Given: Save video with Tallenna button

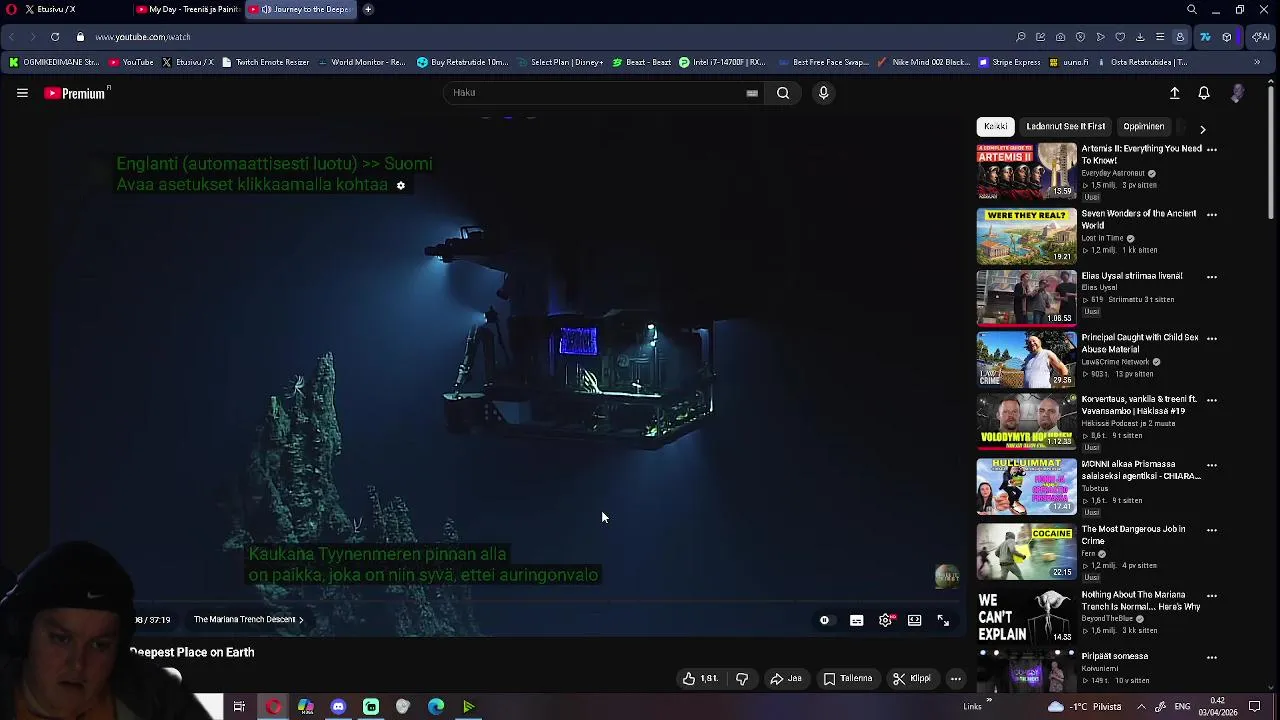Looking at the screenshot, I should (x=848, y=679).
